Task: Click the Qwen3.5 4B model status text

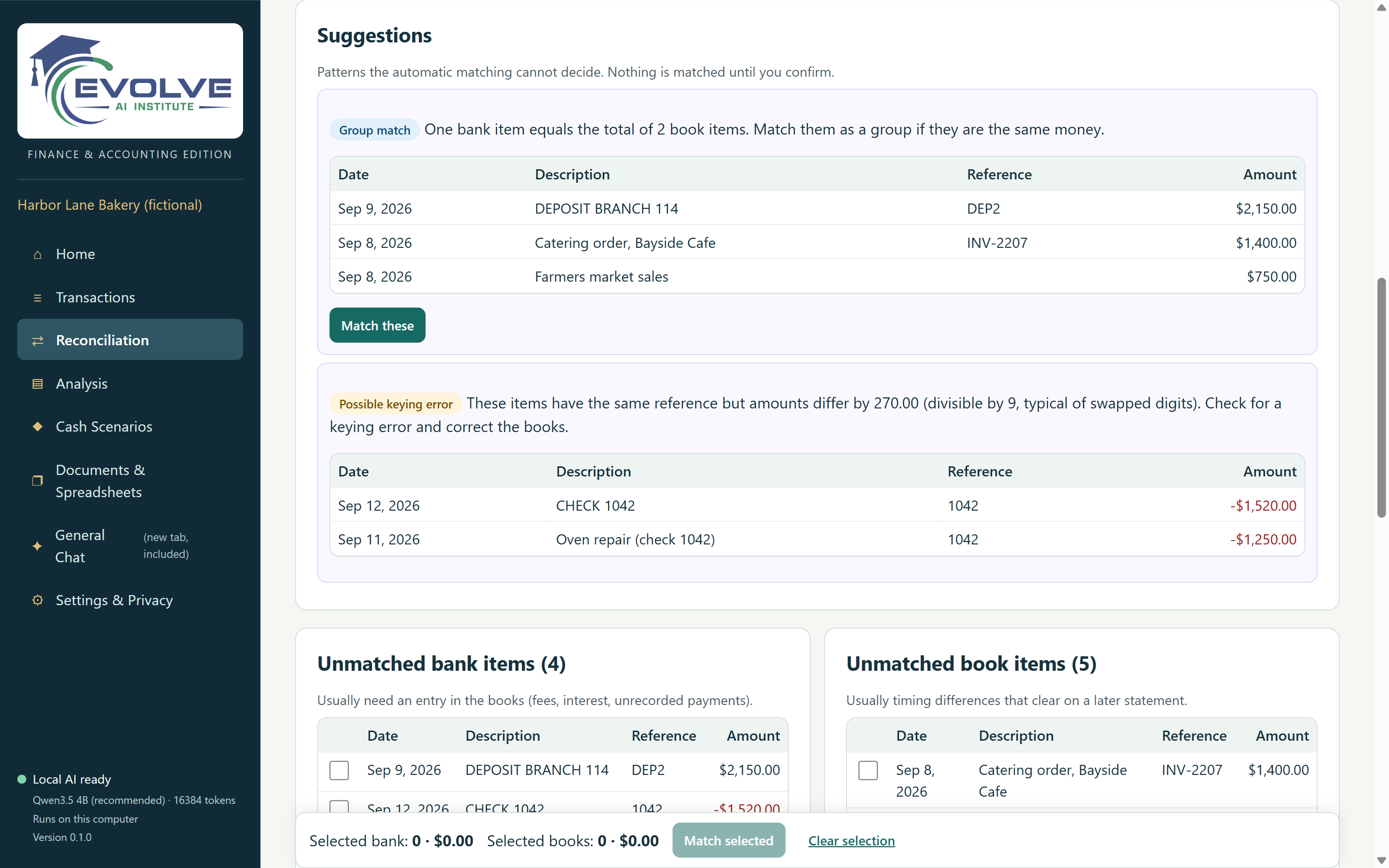Action: pos(134,800)
